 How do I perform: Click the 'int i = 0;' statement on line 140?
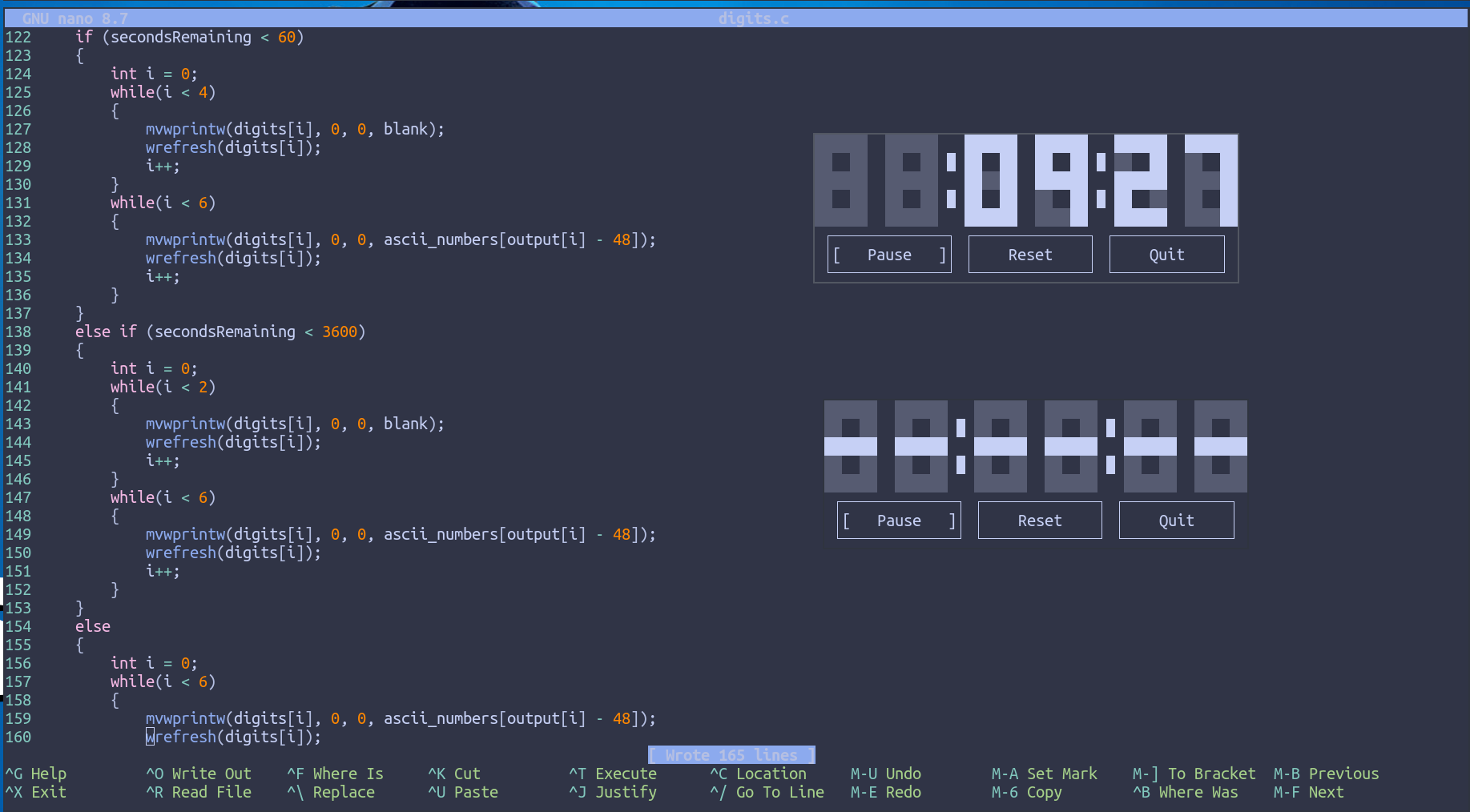tap(154, 368)
